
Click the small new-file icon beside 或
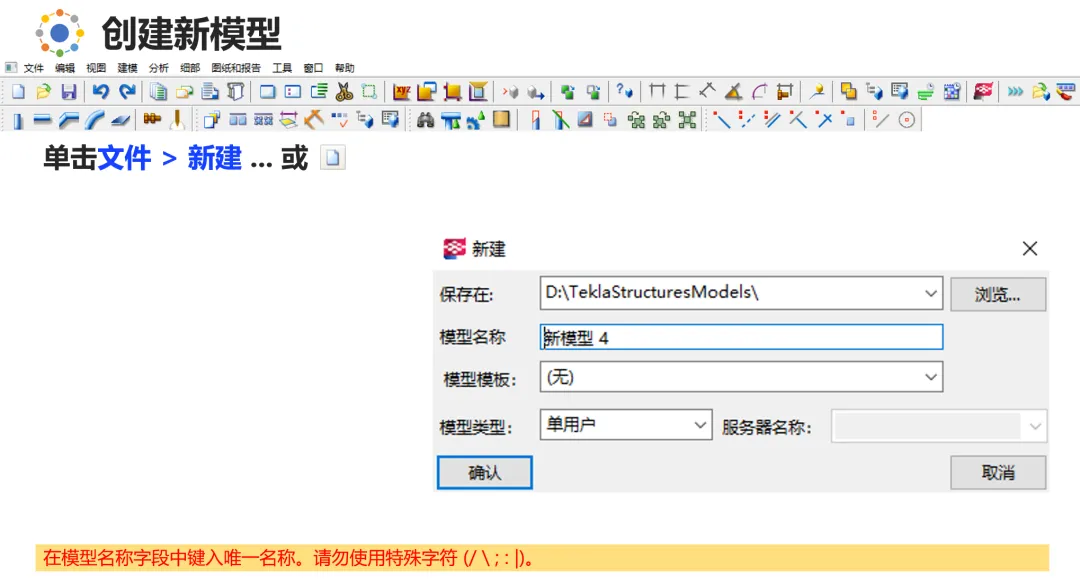click(333, 158)
